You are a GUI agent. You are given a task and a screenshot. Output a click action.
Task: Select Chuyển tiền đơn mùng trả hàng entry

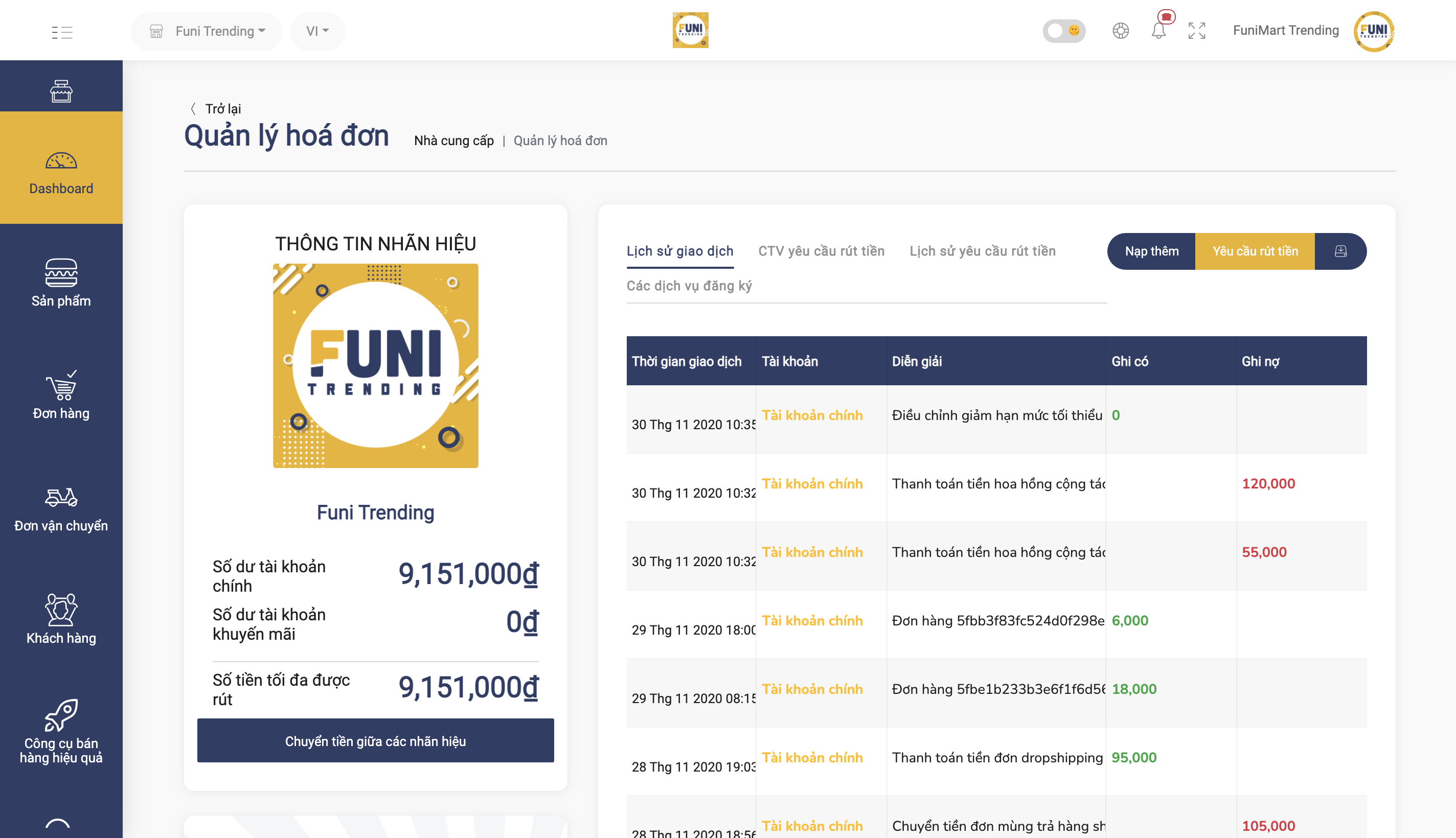tap(999, 826)
